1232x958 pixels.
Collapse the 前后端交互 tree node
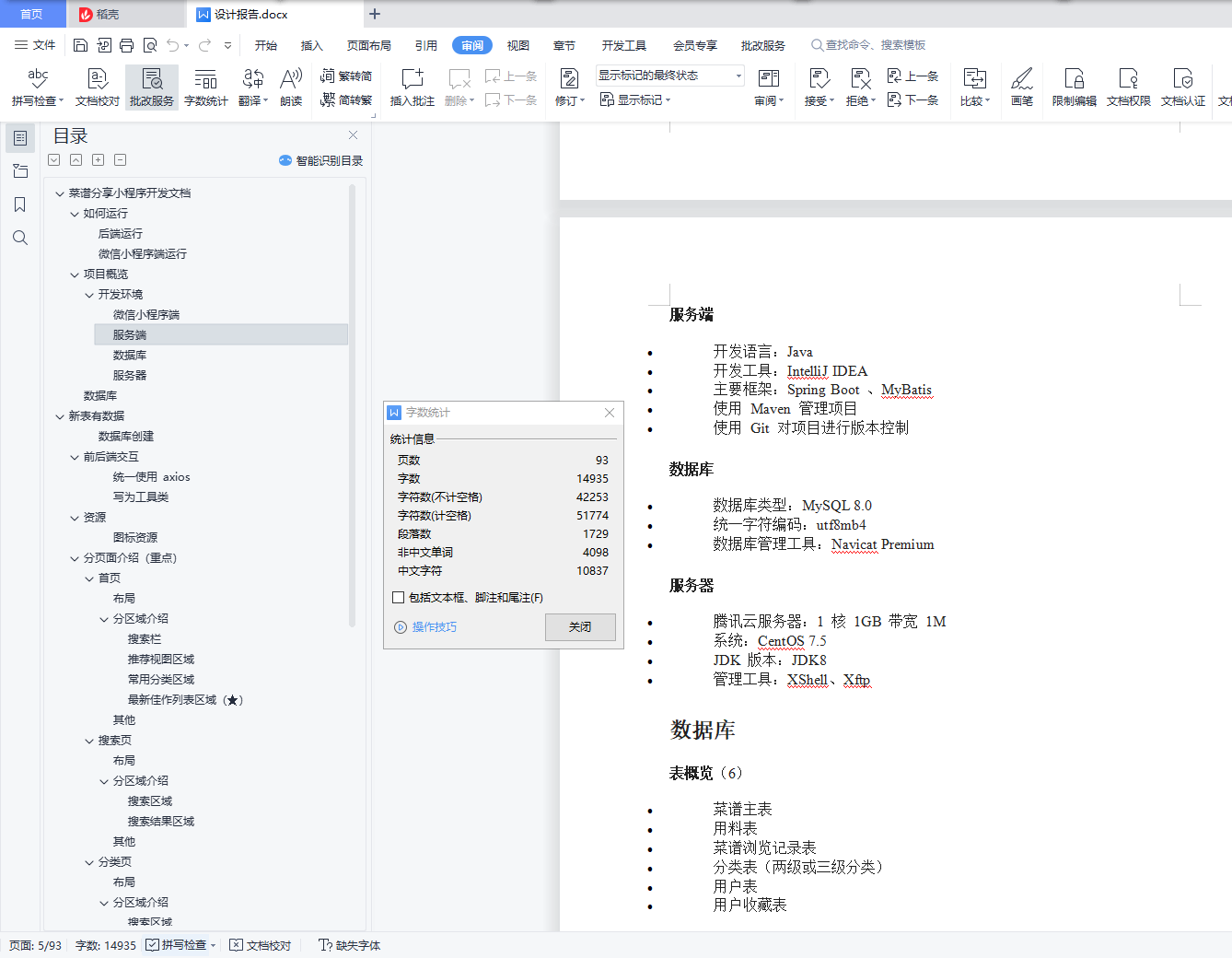pyautogui.click(x=75, y=457)
